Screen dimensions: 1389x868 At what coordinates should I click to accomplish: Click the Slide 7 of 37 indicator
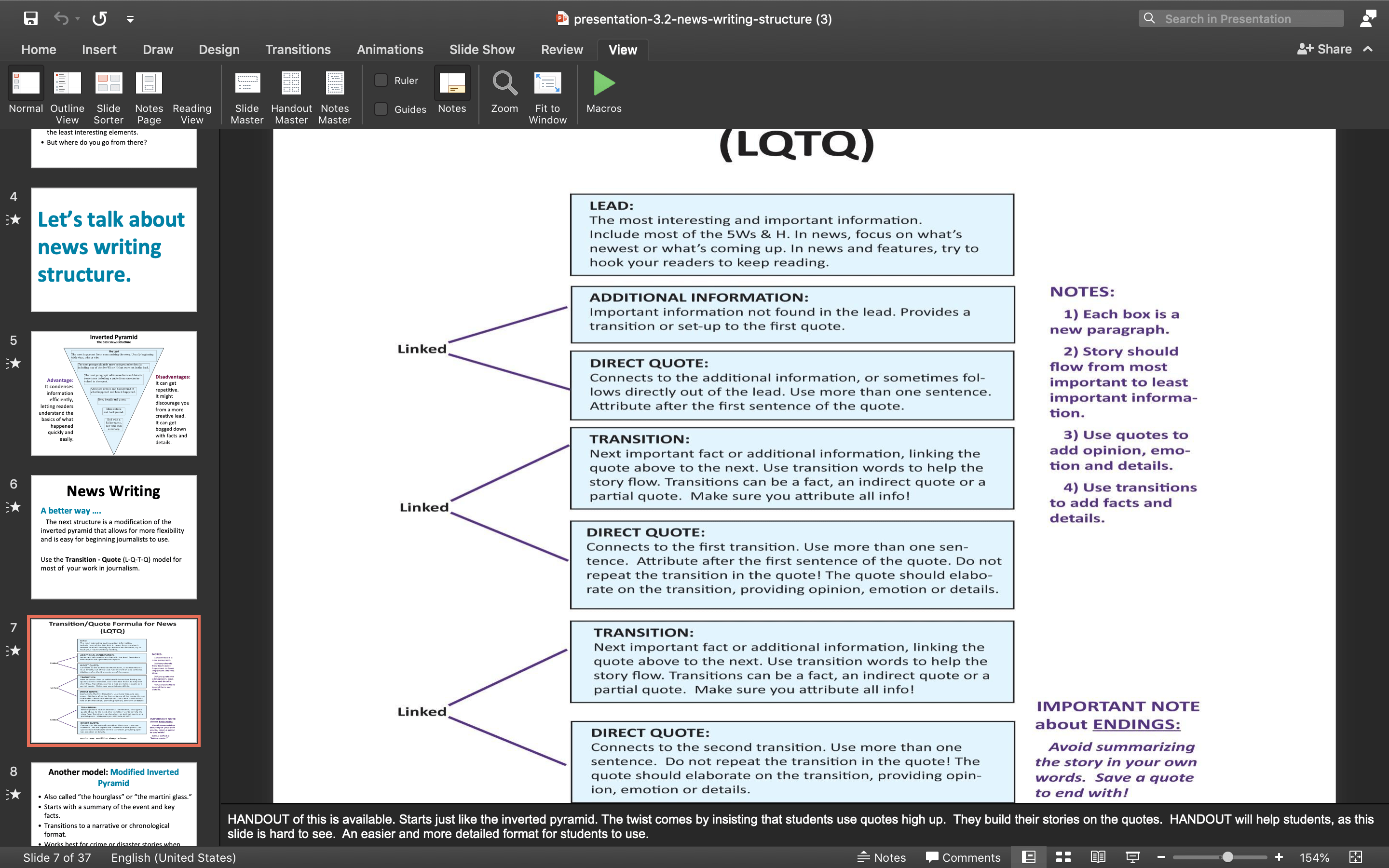click(57, 857)
